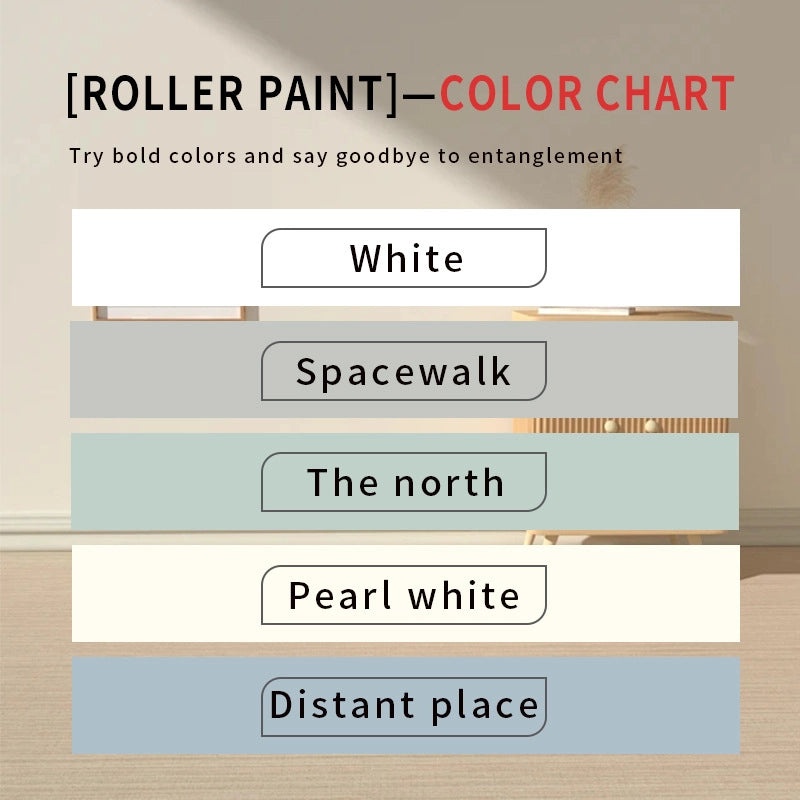Screen dimensions: 800x800
Task: Choose the 'The north' label box
Action: [404, 482]
